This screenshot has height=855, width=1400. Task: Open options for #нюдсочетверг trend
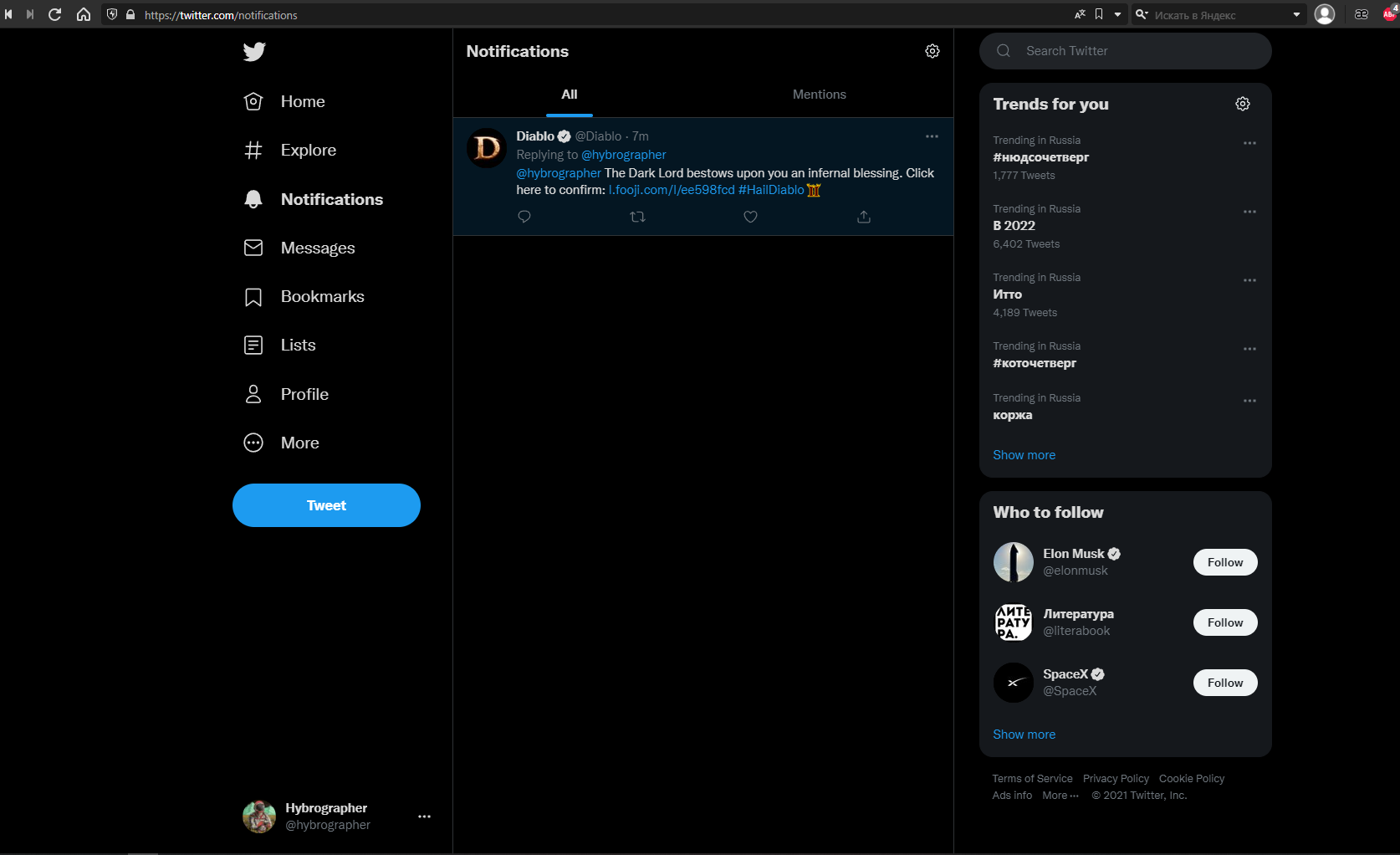click(1249, 143)
